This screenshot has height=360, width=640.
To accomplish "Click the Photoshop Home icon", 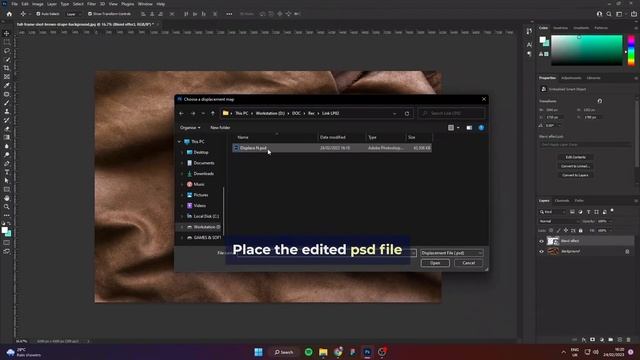I will tap(9, 14).
